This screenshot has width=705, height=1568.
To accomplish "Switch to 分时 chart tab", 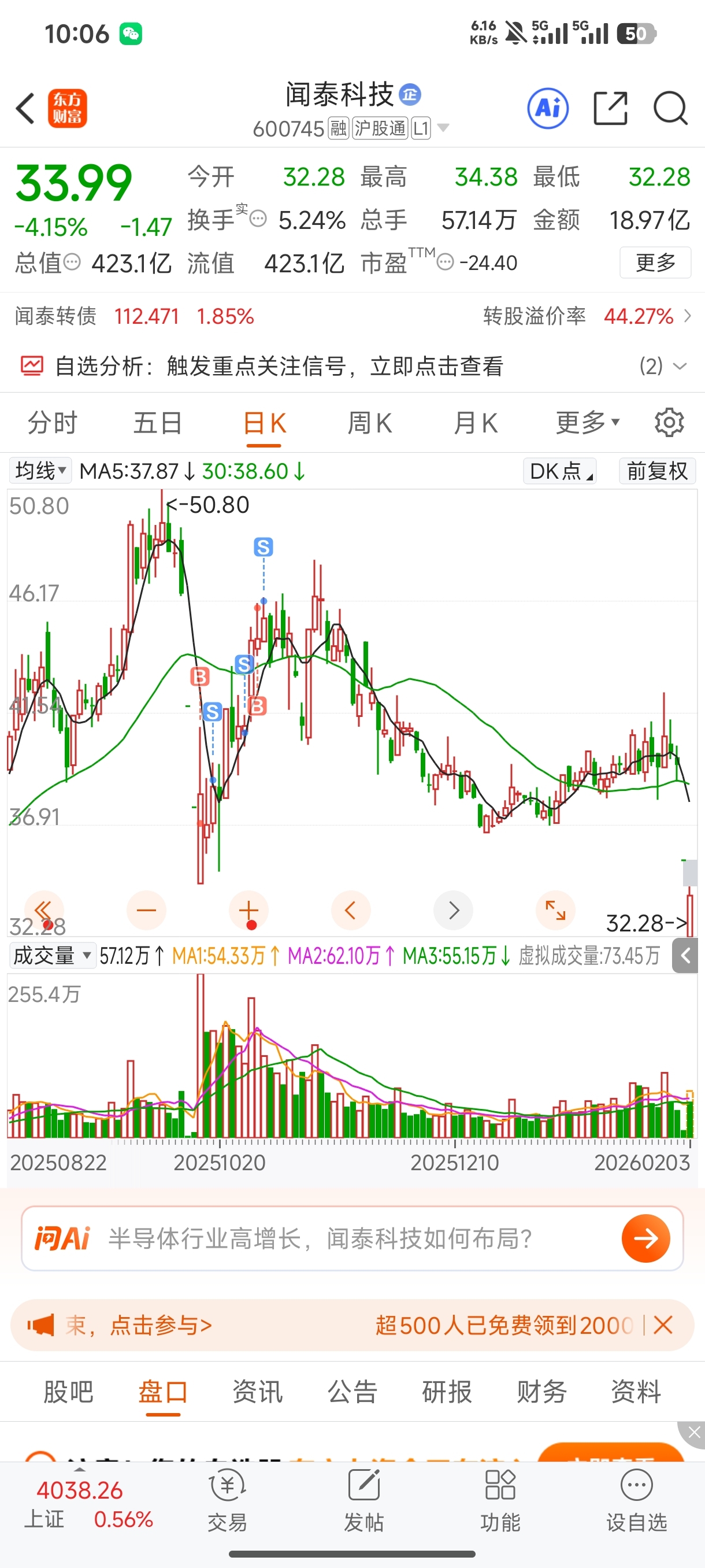I will pyautogui.click(x=53, y=423).
